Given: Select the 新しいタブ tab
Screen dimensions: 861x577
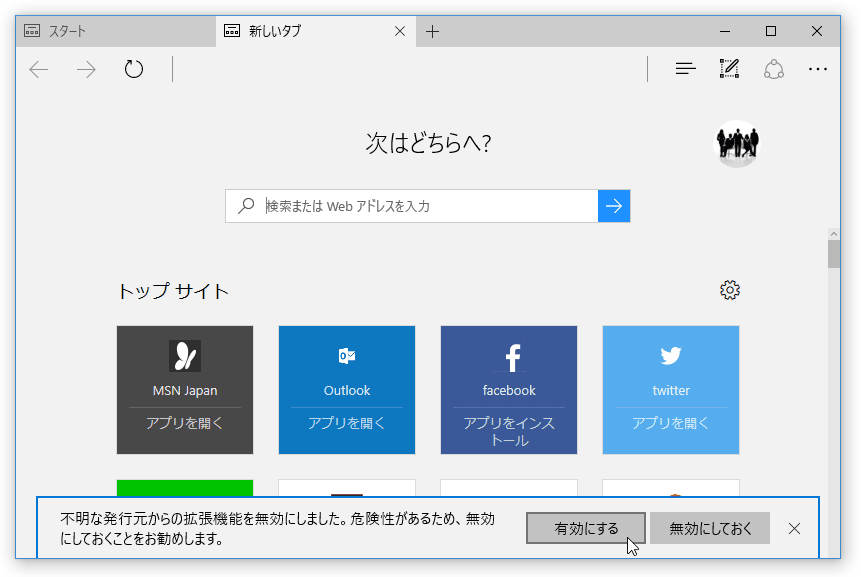Looking at the screenshot, I should tap(316, 31).
